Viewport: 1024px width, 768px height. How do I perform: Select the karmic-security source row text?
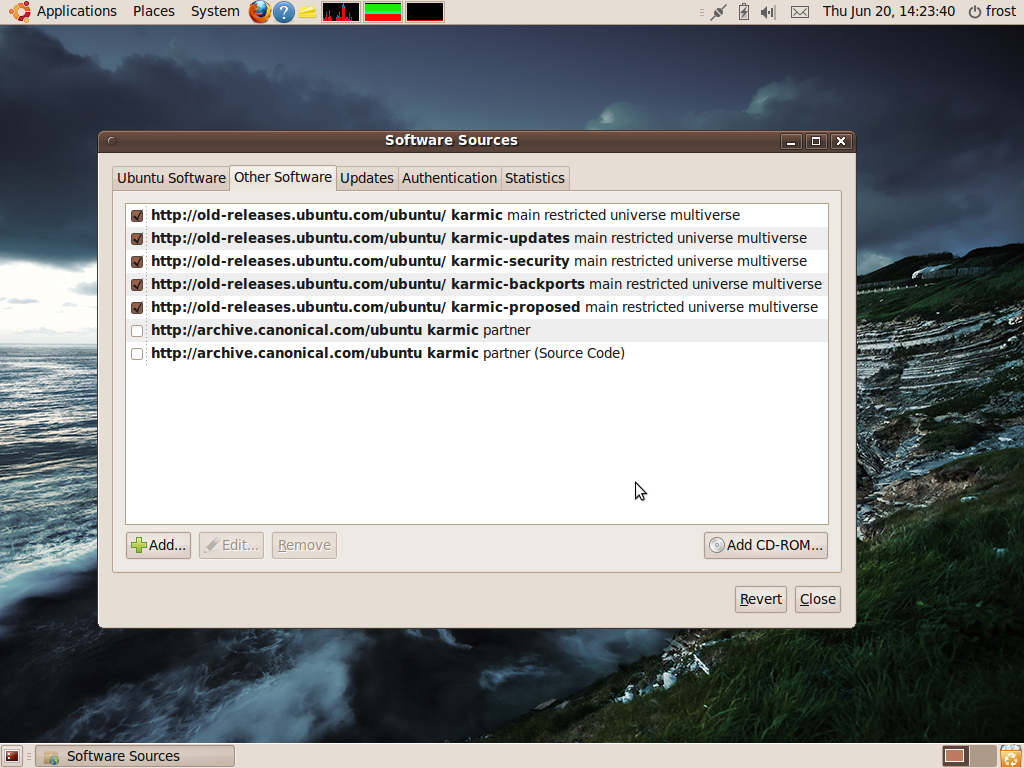click(x=479, y=261)
